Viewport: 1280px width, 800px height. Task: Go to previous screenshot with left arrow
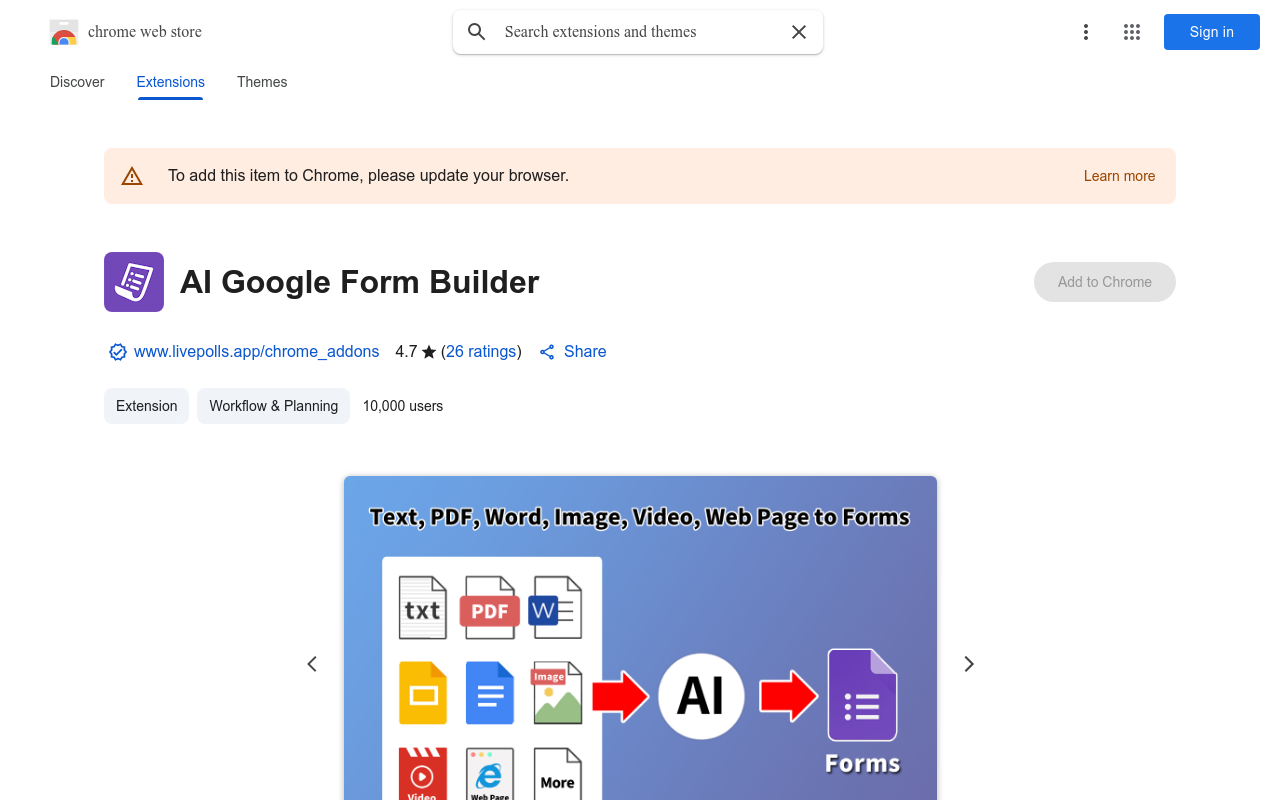(x=312, y=664)
